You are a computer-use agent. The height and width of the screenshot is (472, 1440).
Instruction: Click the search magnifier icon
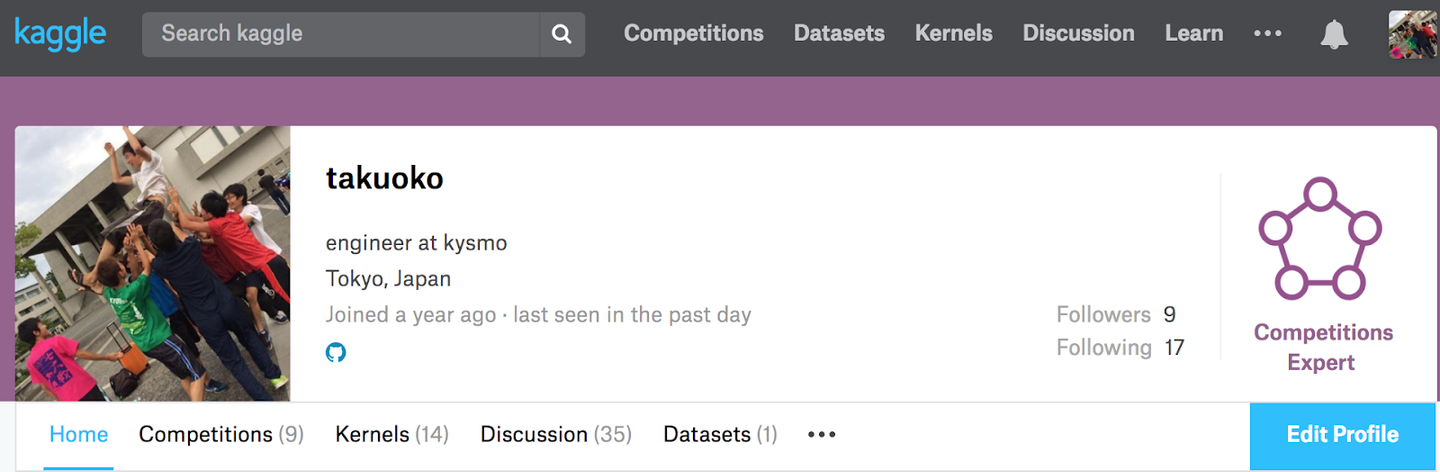pos(562,34)
